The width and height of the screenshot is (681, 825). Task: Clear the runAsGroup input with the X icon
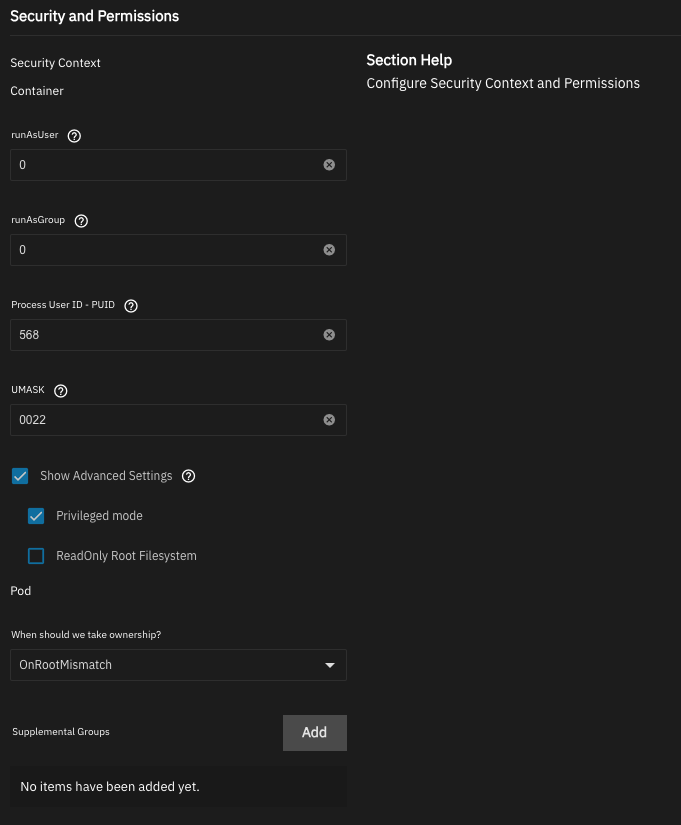coord(329,250)
